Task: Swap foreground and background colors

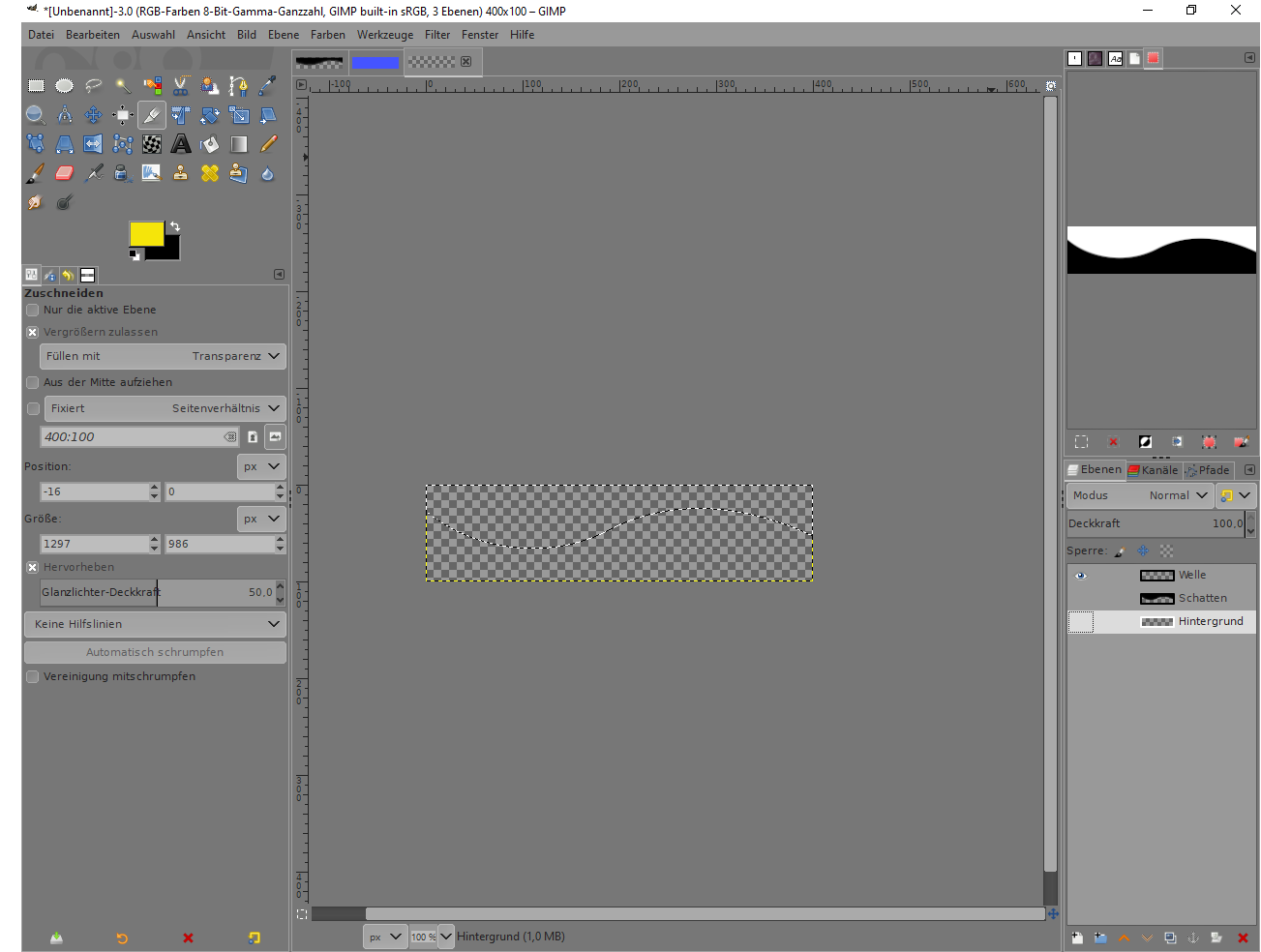Action: [x=175, y=226]
